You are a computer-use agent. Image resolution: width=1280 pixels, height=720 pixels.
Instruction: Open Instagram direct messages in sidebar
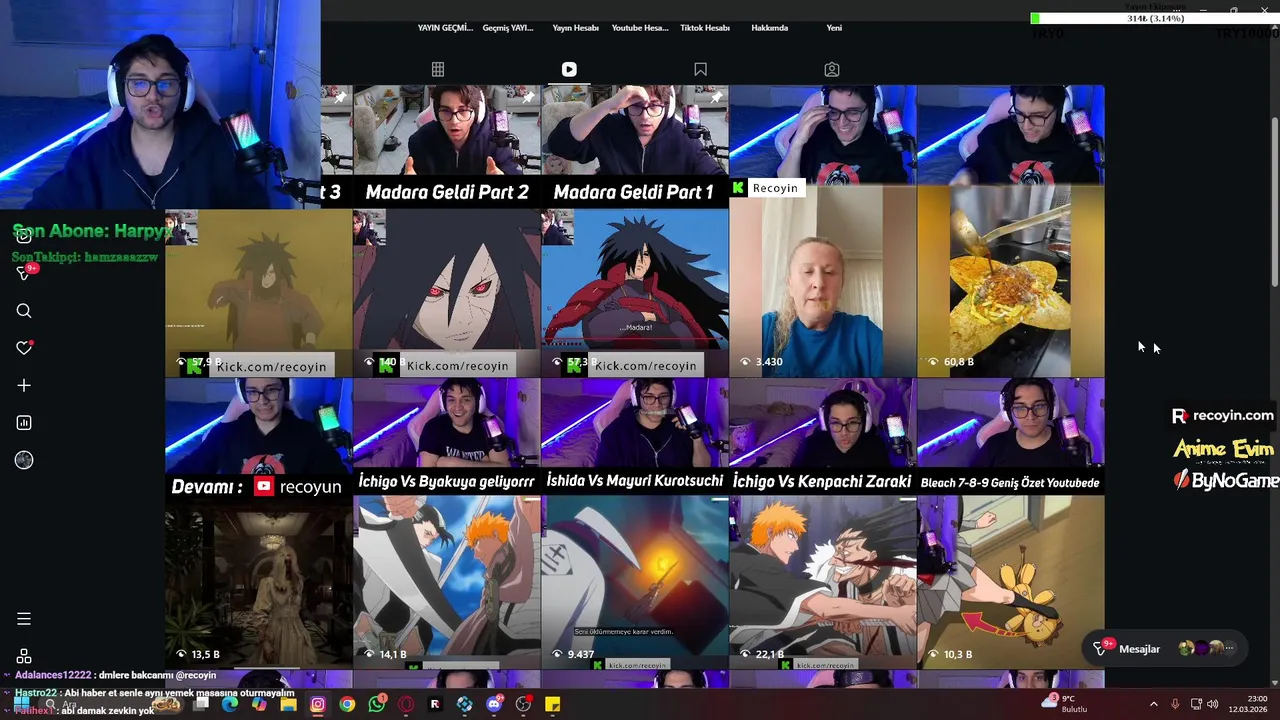click(x=26, y=272)
